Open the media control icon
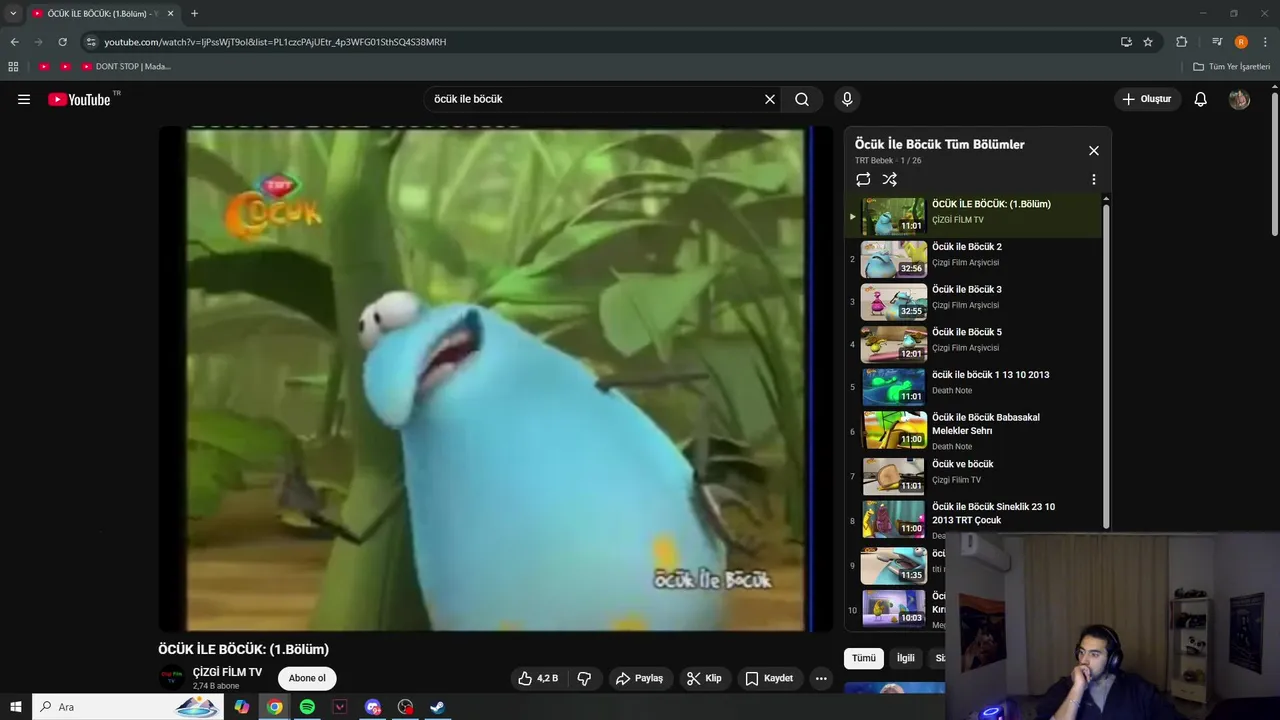Image resolution: width=1280 pixels, height=720 pixels. pyautogui.click(x=1217, y=42)
